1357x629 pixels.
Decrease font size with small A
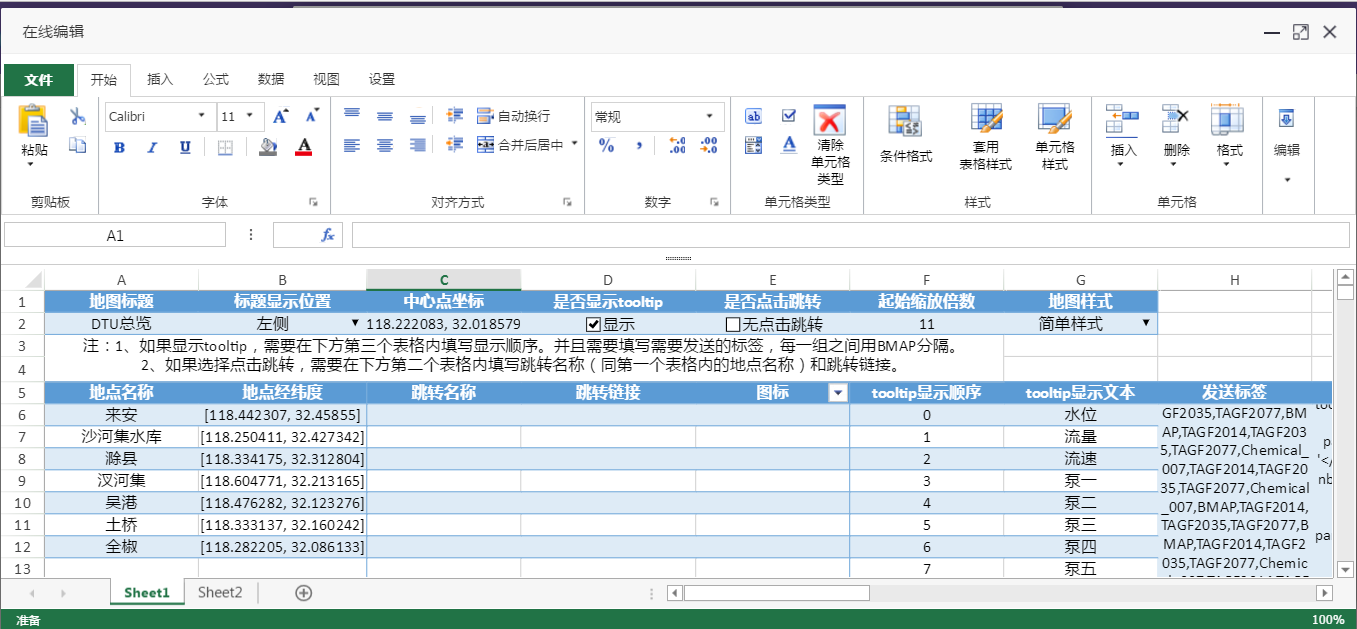(311, 117)
